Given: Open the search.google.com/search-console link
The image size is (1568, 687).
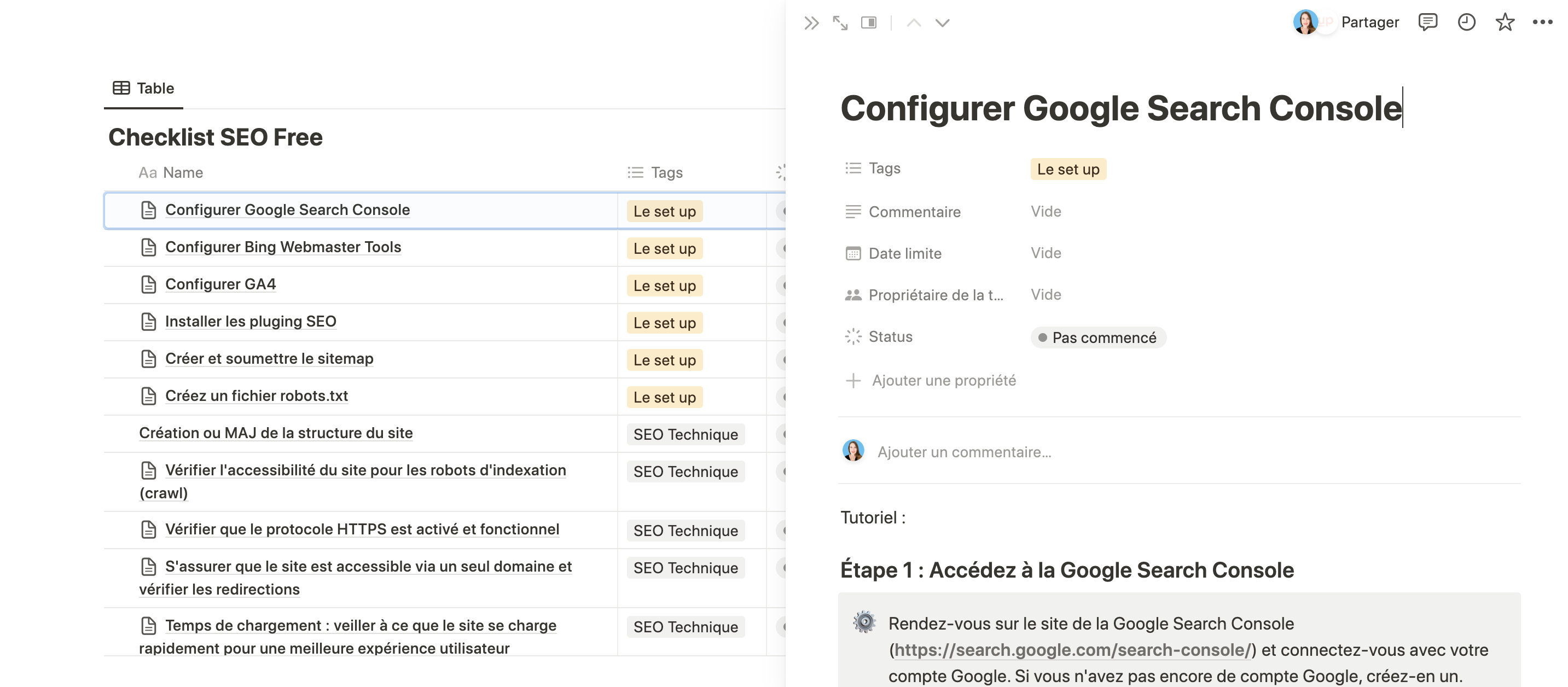Looking at the screenshot, I should (x=1072, y=650).
